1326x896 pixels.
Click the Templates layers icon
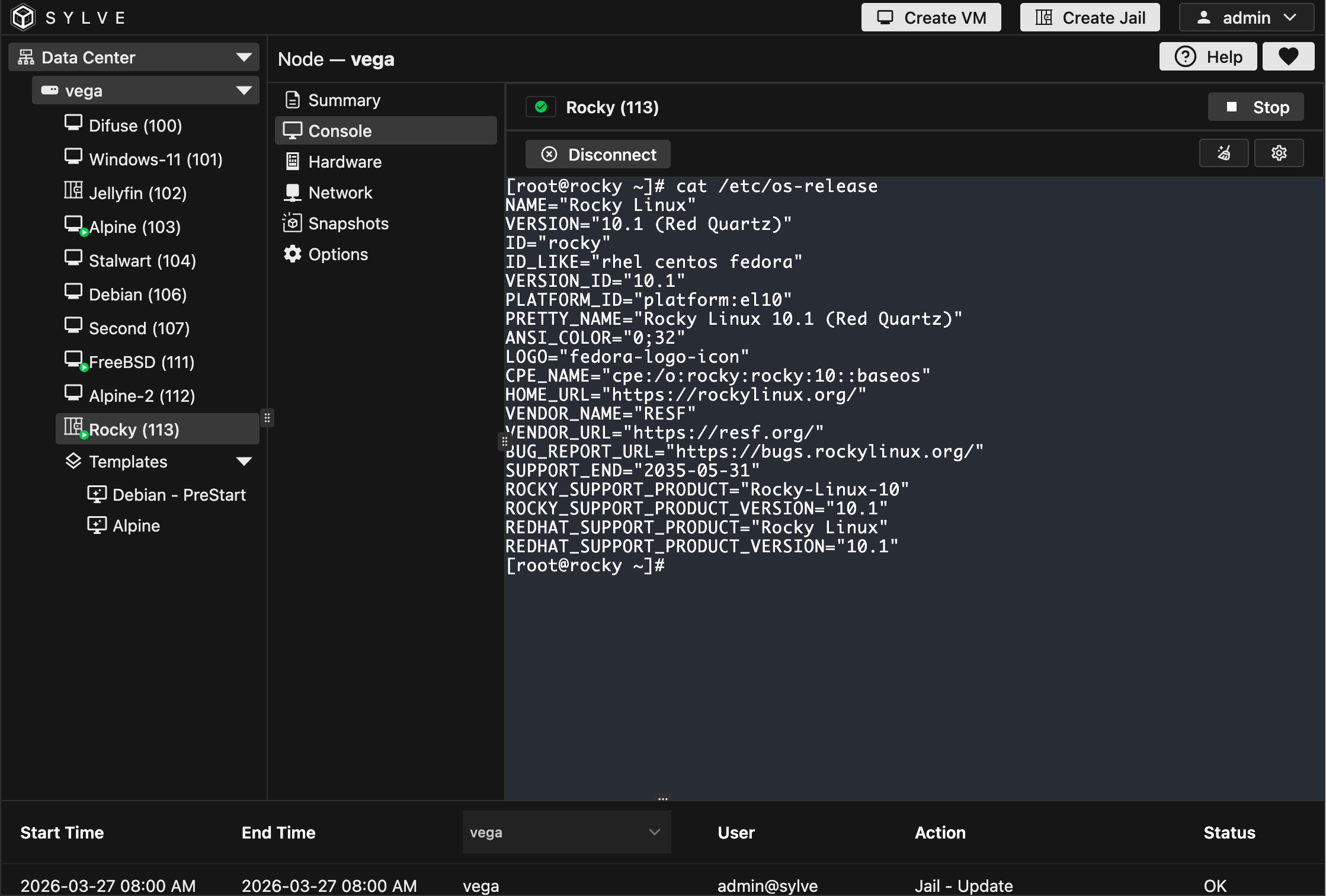(73, 461)
